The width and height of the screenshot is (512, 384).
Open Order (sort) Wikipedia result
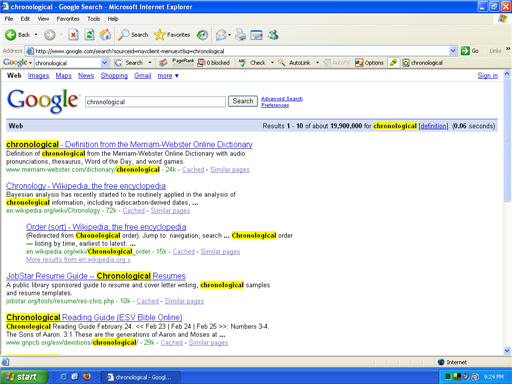click(x=106, y=227)
